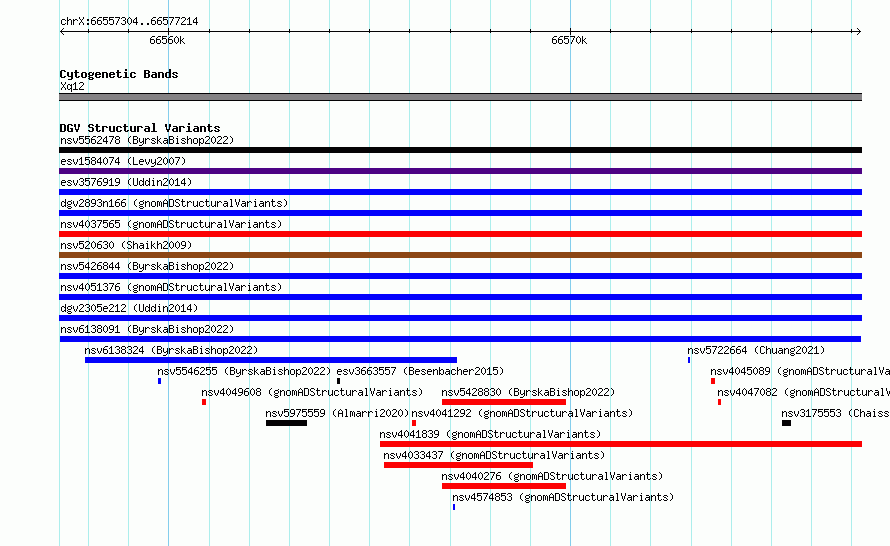Click the chrX:66557304..66577214 region label
The width and height of the screenshot is (890, 546).
(129, 22)
